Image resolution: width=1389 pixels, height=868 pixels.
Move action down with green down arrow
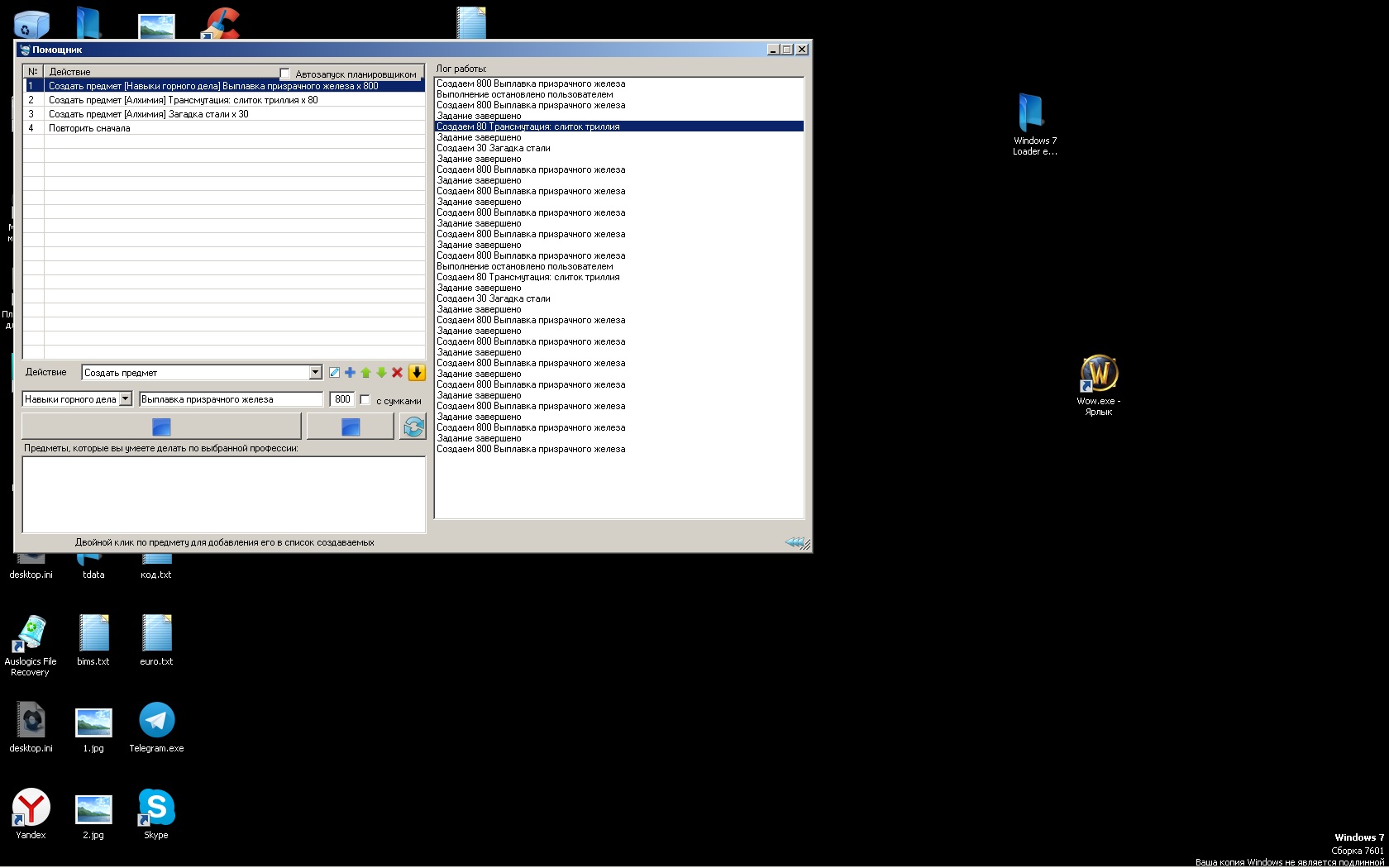(x=381, y=373)
